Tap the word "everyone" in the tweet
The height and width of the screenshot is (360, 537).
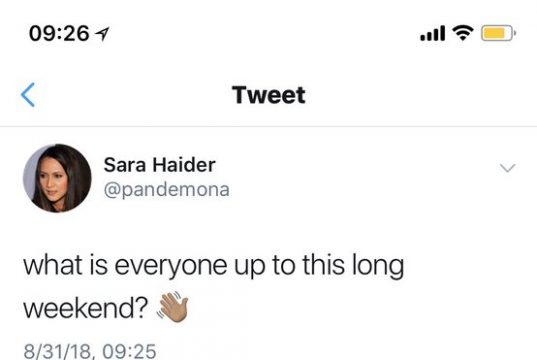171,267
